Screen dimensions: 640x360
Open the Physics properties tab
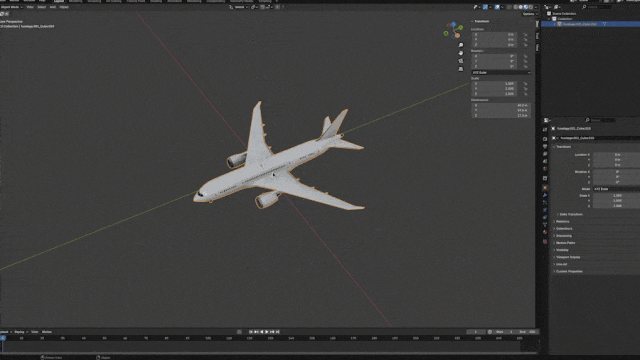coord(545,210)
